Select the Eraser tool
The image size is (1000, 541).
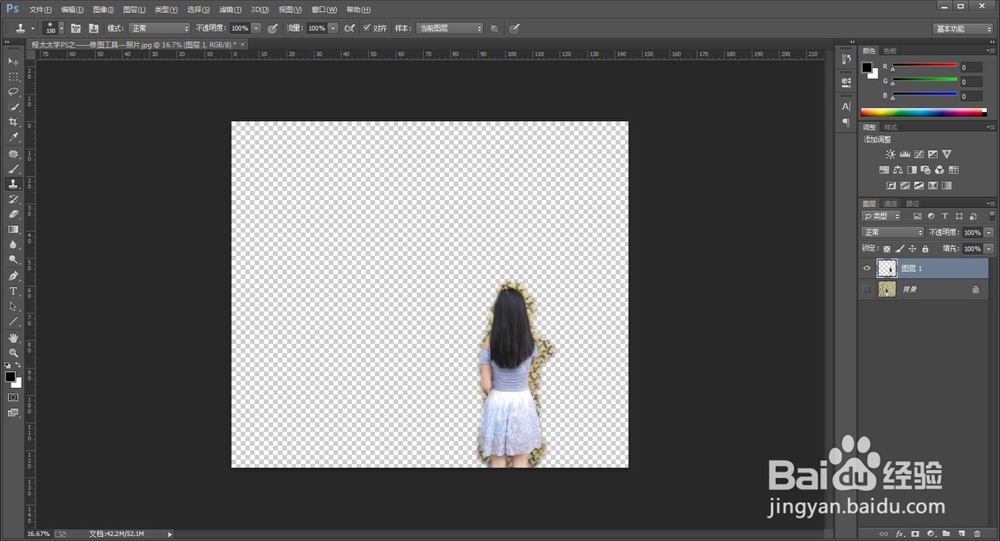(x=13, y=214)
